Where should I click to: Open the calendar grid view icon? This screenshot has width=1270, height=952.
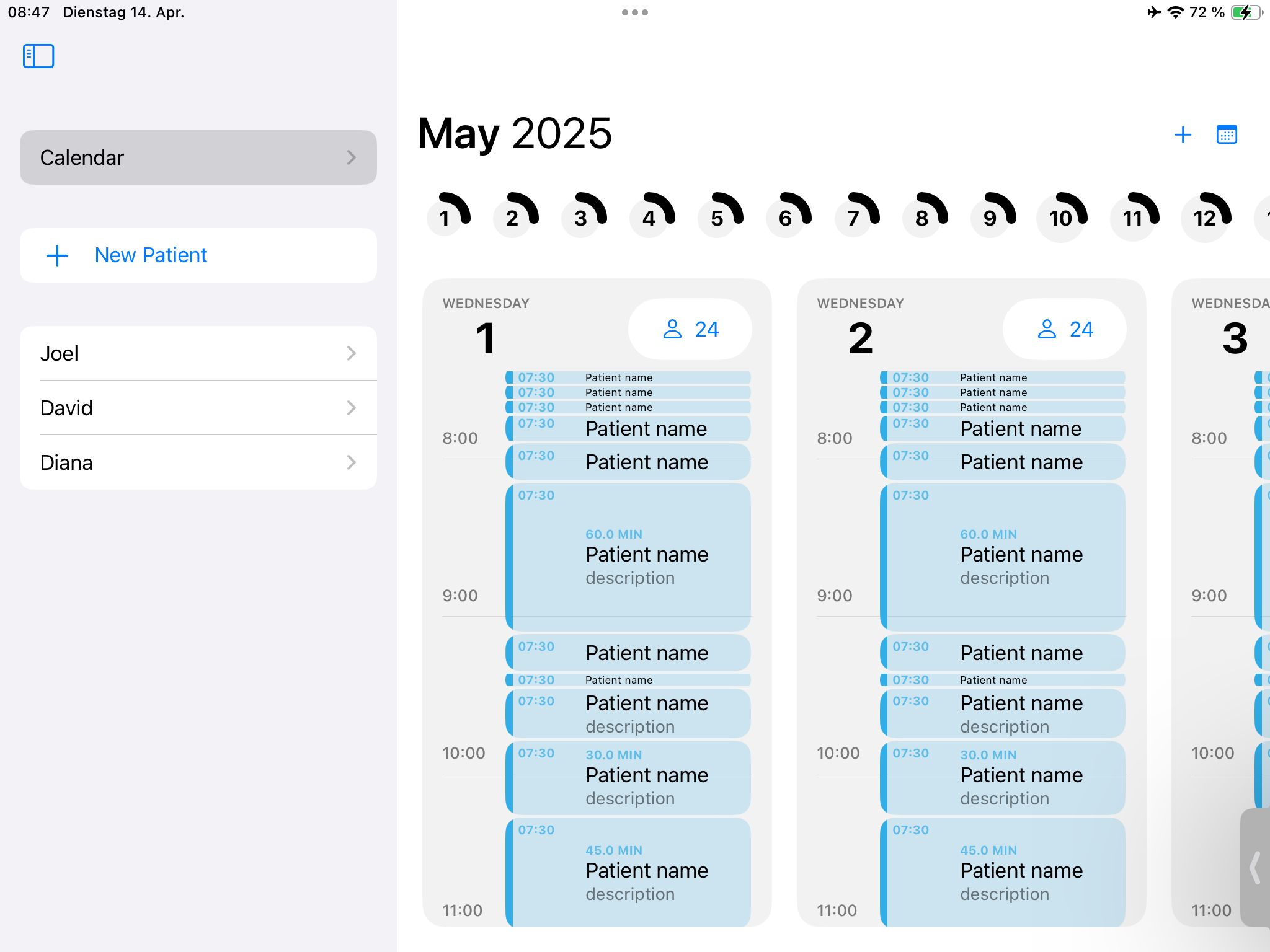click(x=1227, y=134)
